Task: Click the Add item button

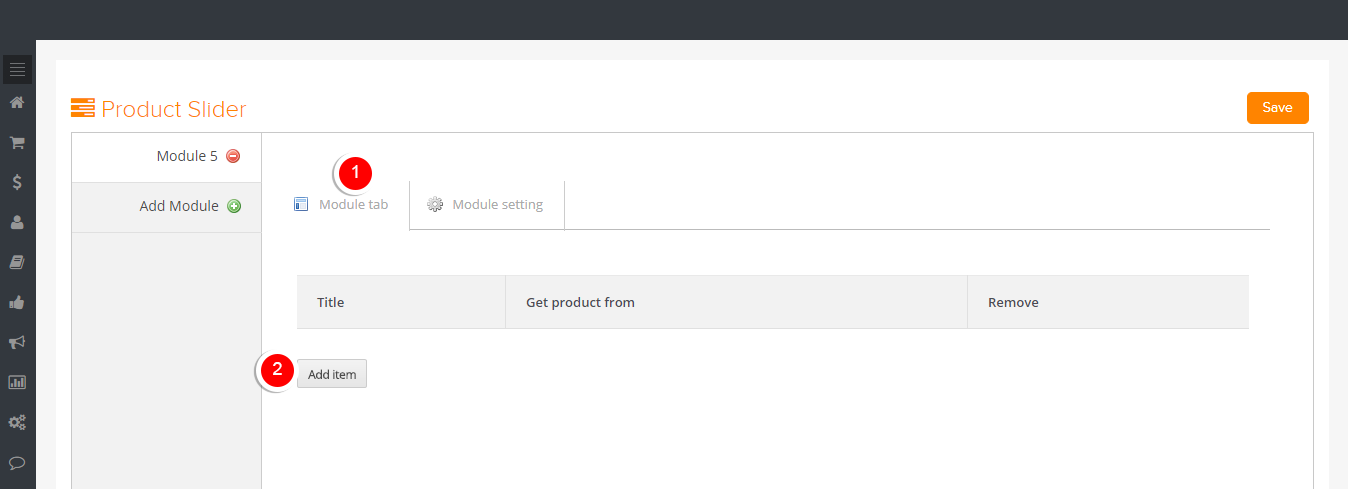Action: (332, 374)
